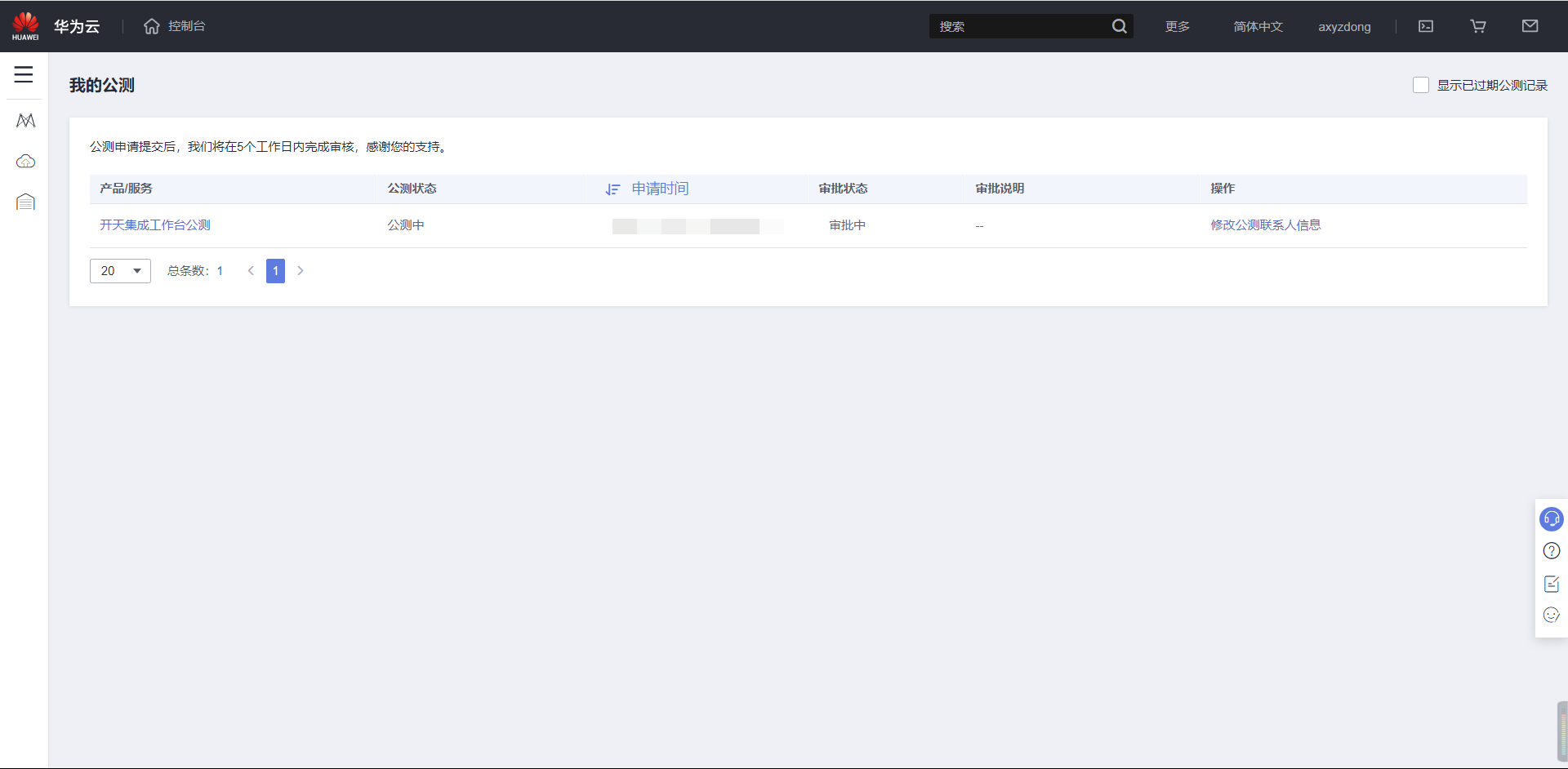Sort by 申请时间 column
This screenshot has width=1568, height=769.
tap(648, 189)
